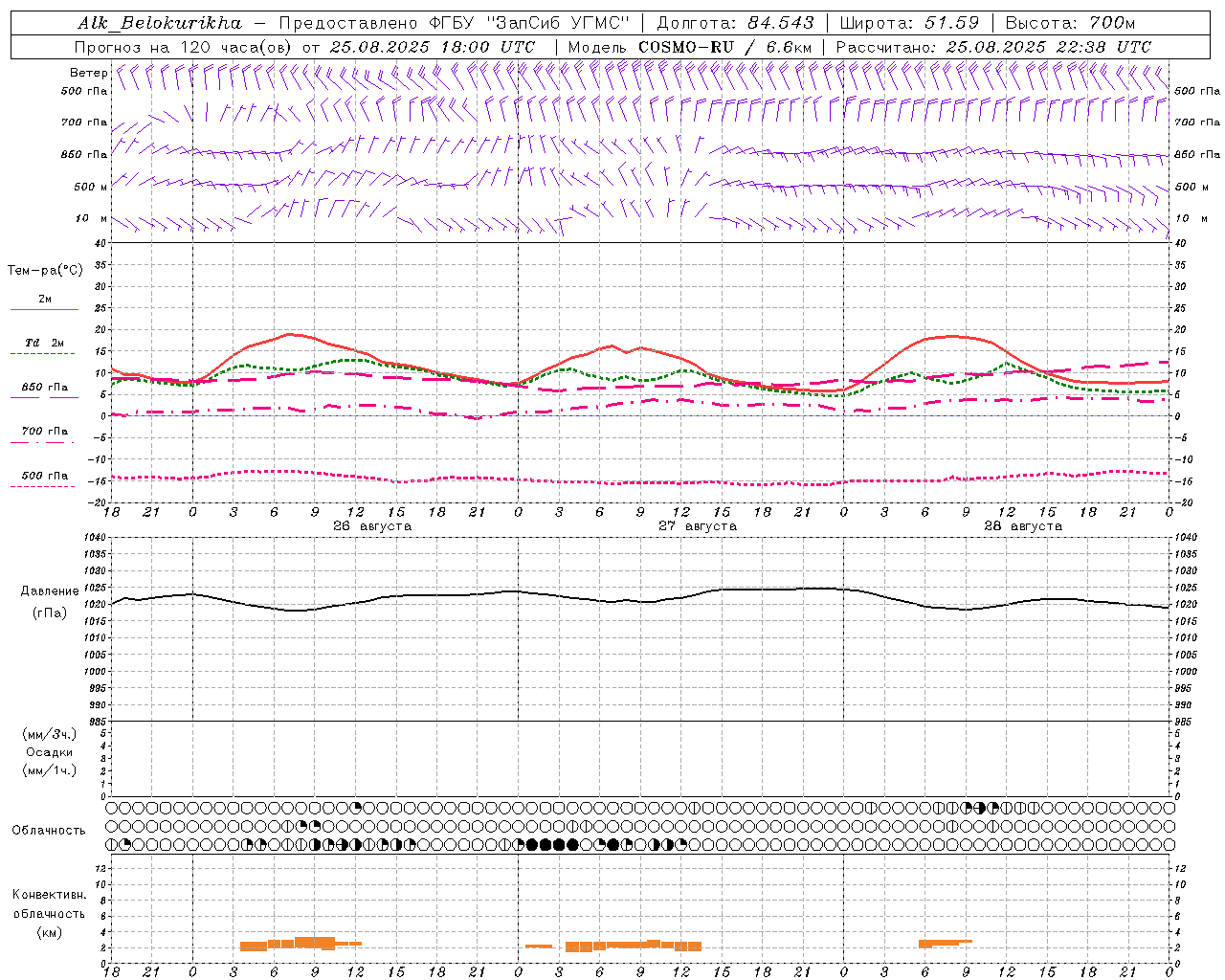Click the 'Облачность' cloudiness label

[x=49, y=831]
